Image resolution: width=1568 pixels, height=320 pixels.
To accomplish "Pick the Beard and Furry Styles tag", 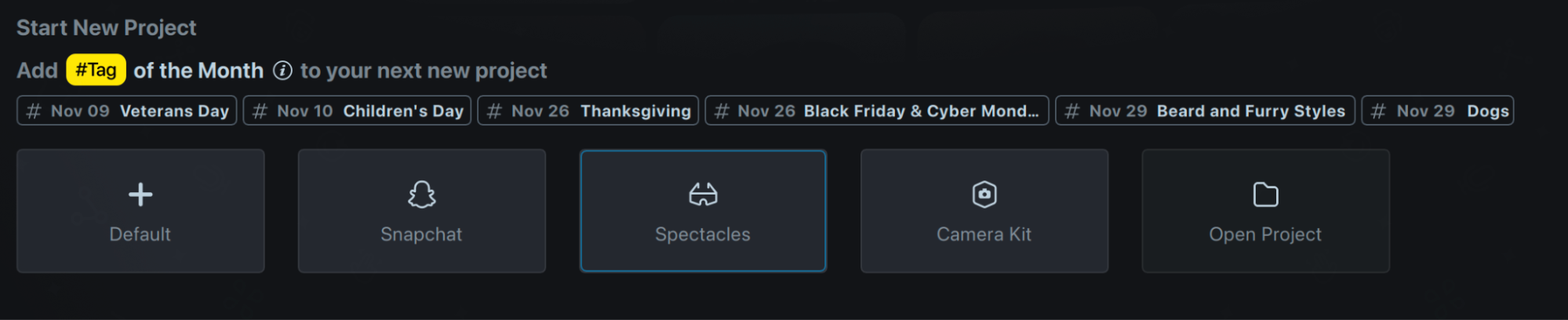I will [x=1205, y=111].
